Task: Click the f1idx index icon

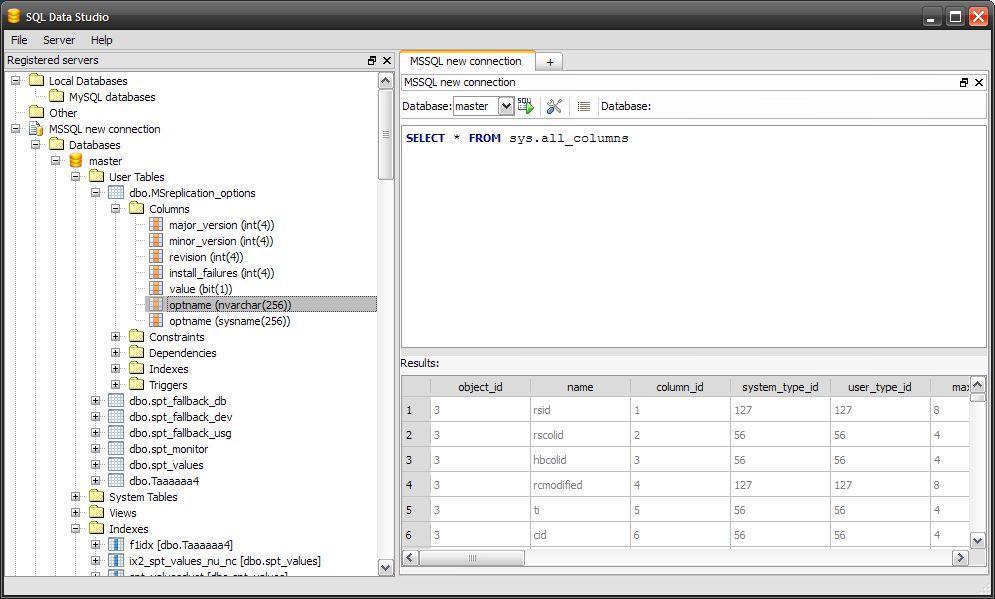Action: point(116,545)
